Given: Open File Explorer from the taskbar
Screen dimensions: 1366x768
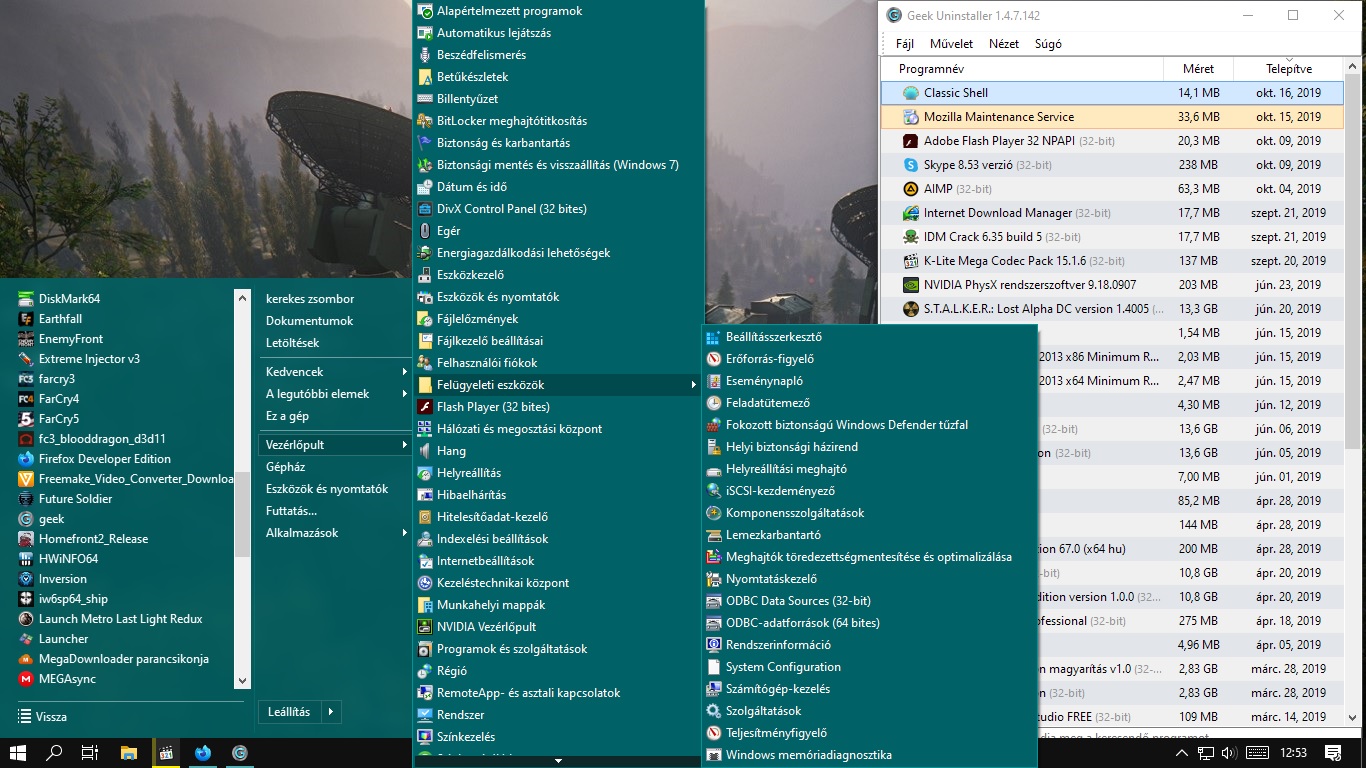Looking at the screenshot, I should point(128,753).
